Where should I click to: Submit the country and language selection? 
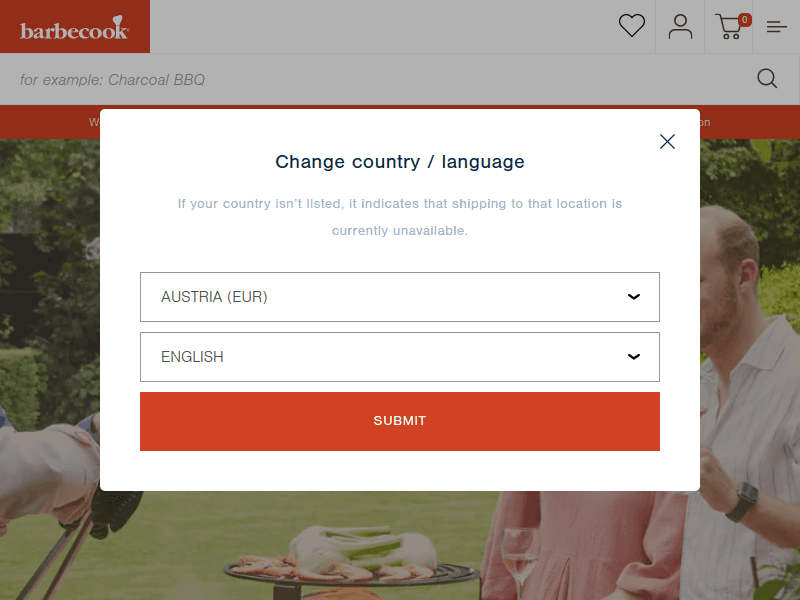(399, 421)
